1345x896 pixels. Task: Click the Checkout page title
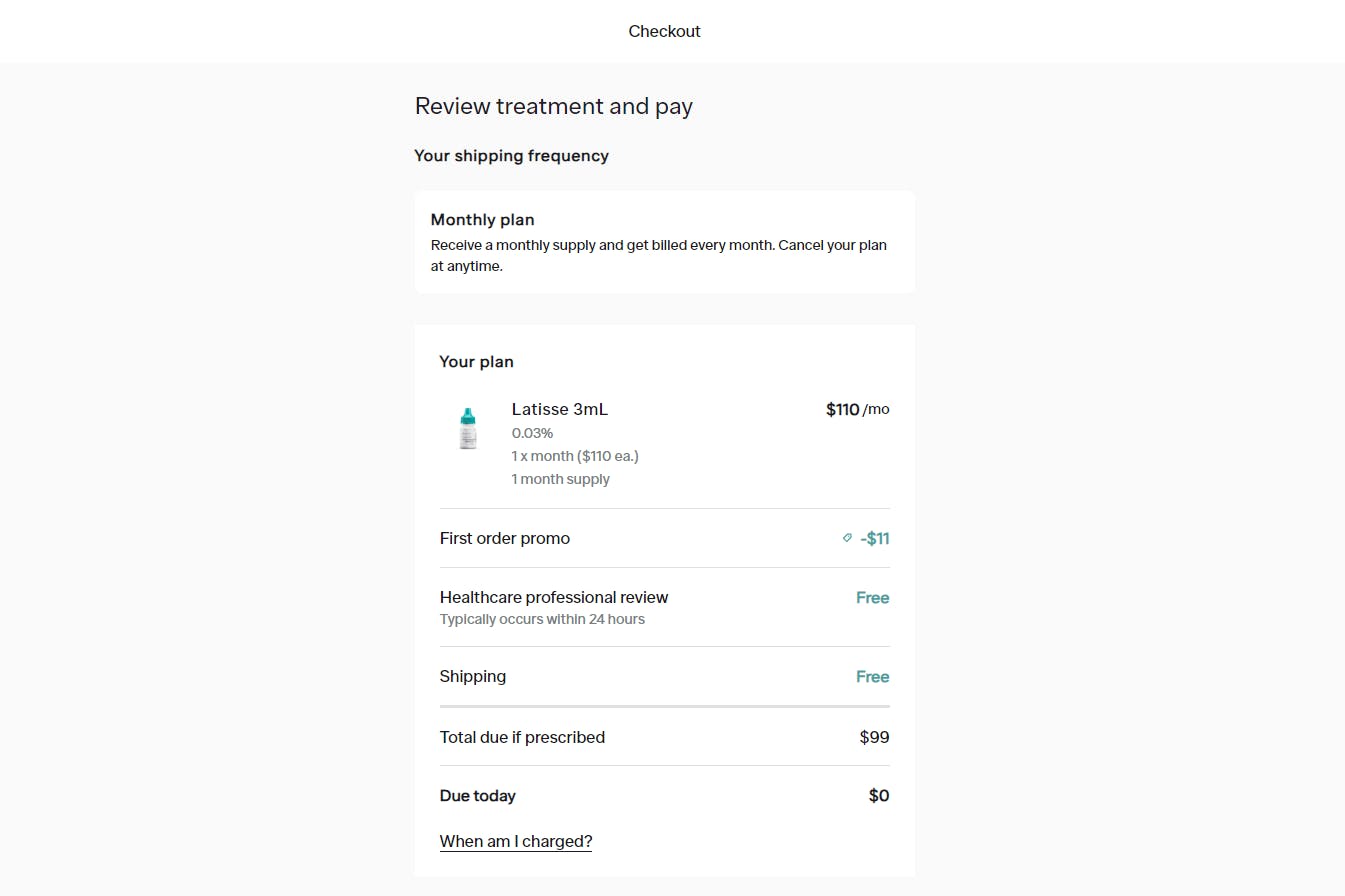coord(663,31)
